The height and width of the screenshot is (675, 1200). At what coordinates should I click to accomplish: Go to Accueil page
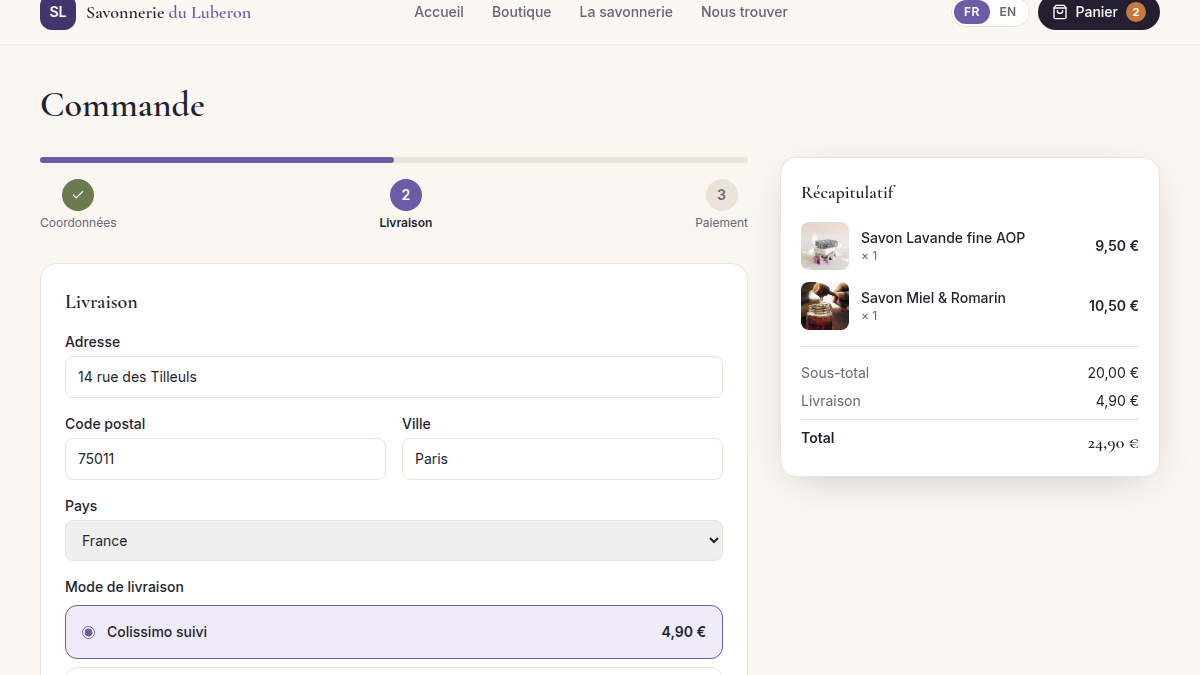pos(439,12)
